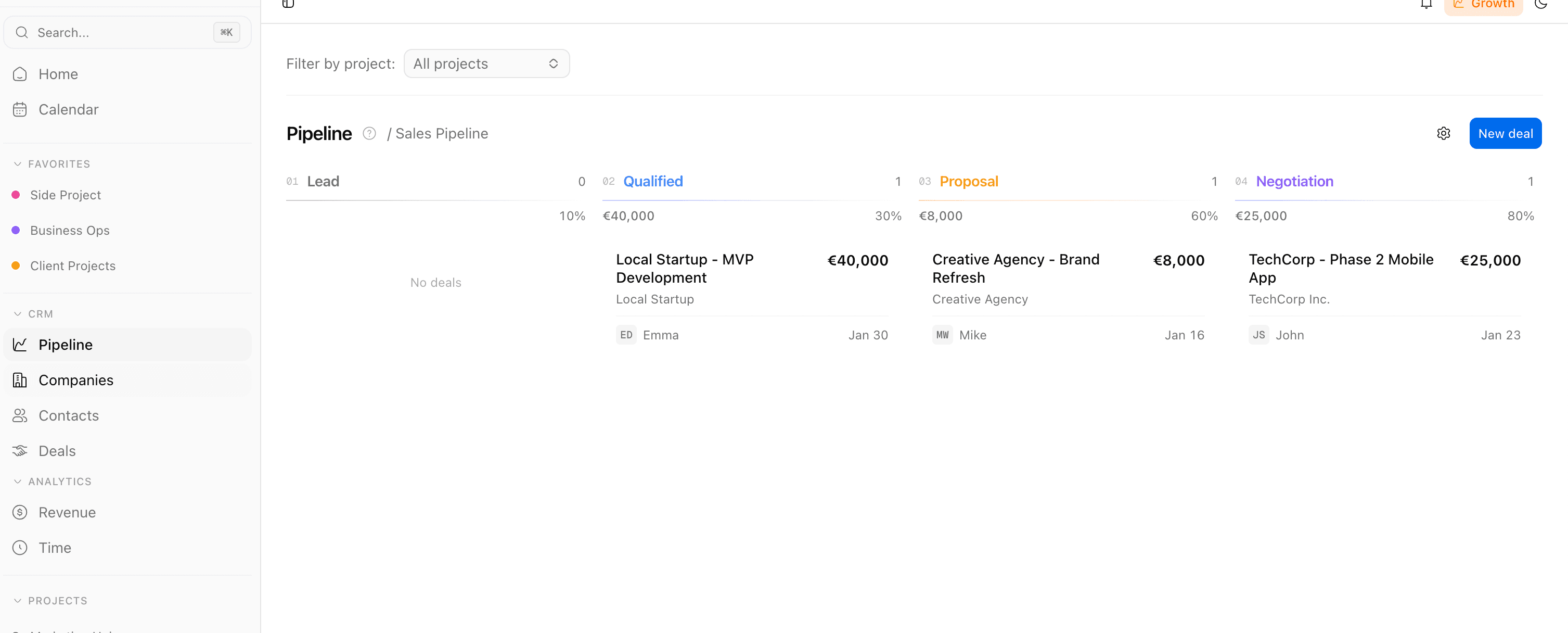The width and height of the screenshot is (1568, 633).
Task: Collapse the CRM section chevron
Action: point(18,314)
